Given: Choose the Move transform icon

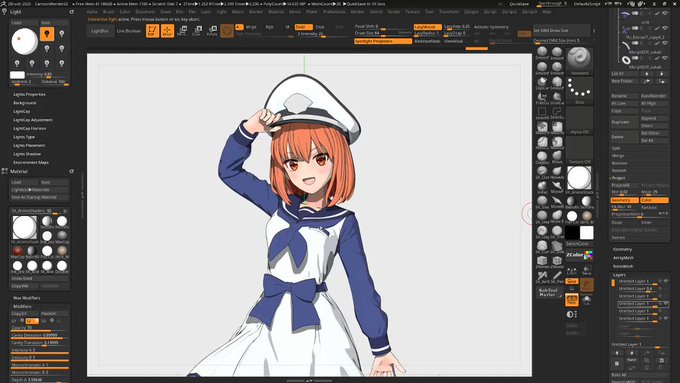Looking at the screenshot, I should tap(182, 30).
